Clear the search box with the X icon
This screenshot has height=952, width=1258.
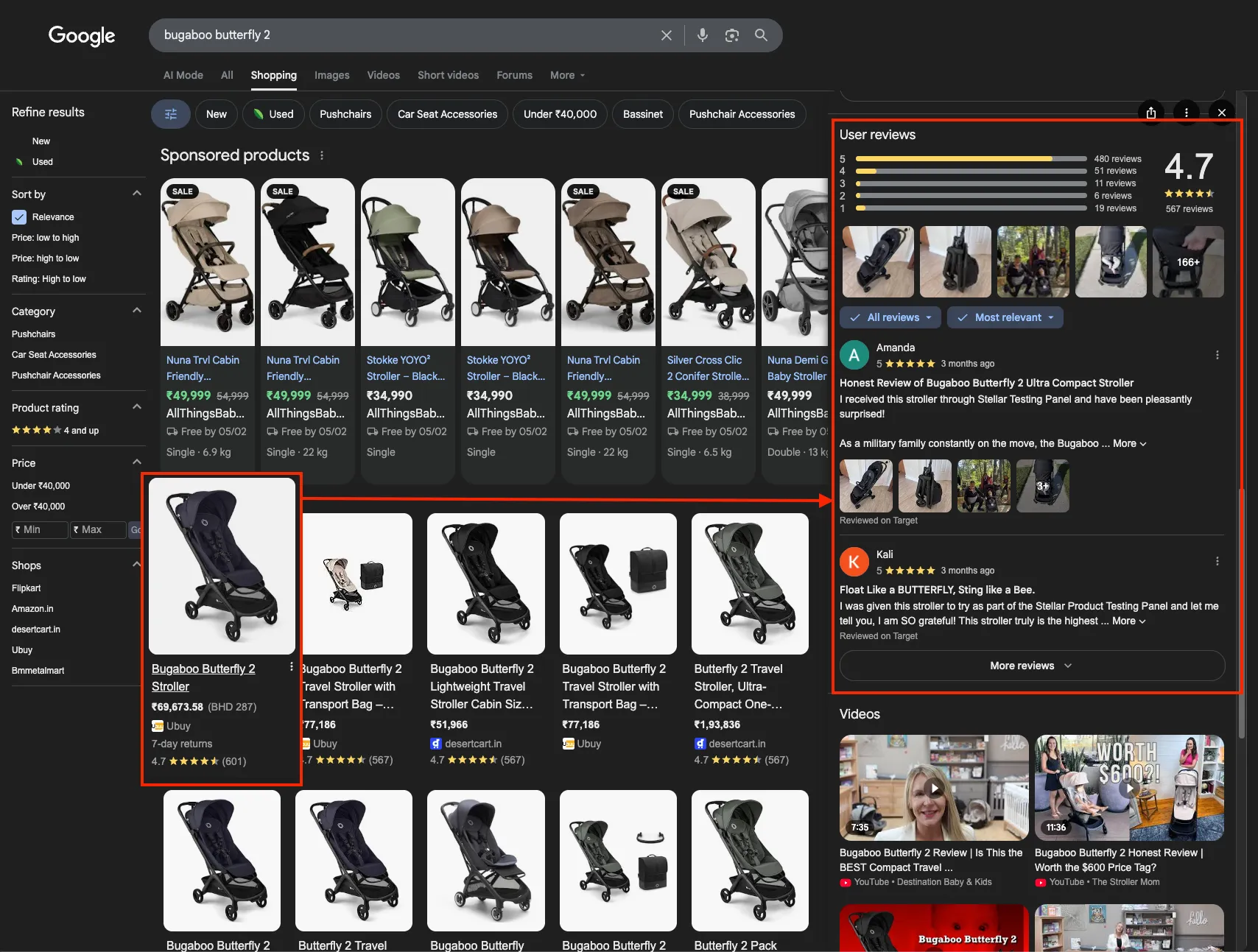(667, 35)
